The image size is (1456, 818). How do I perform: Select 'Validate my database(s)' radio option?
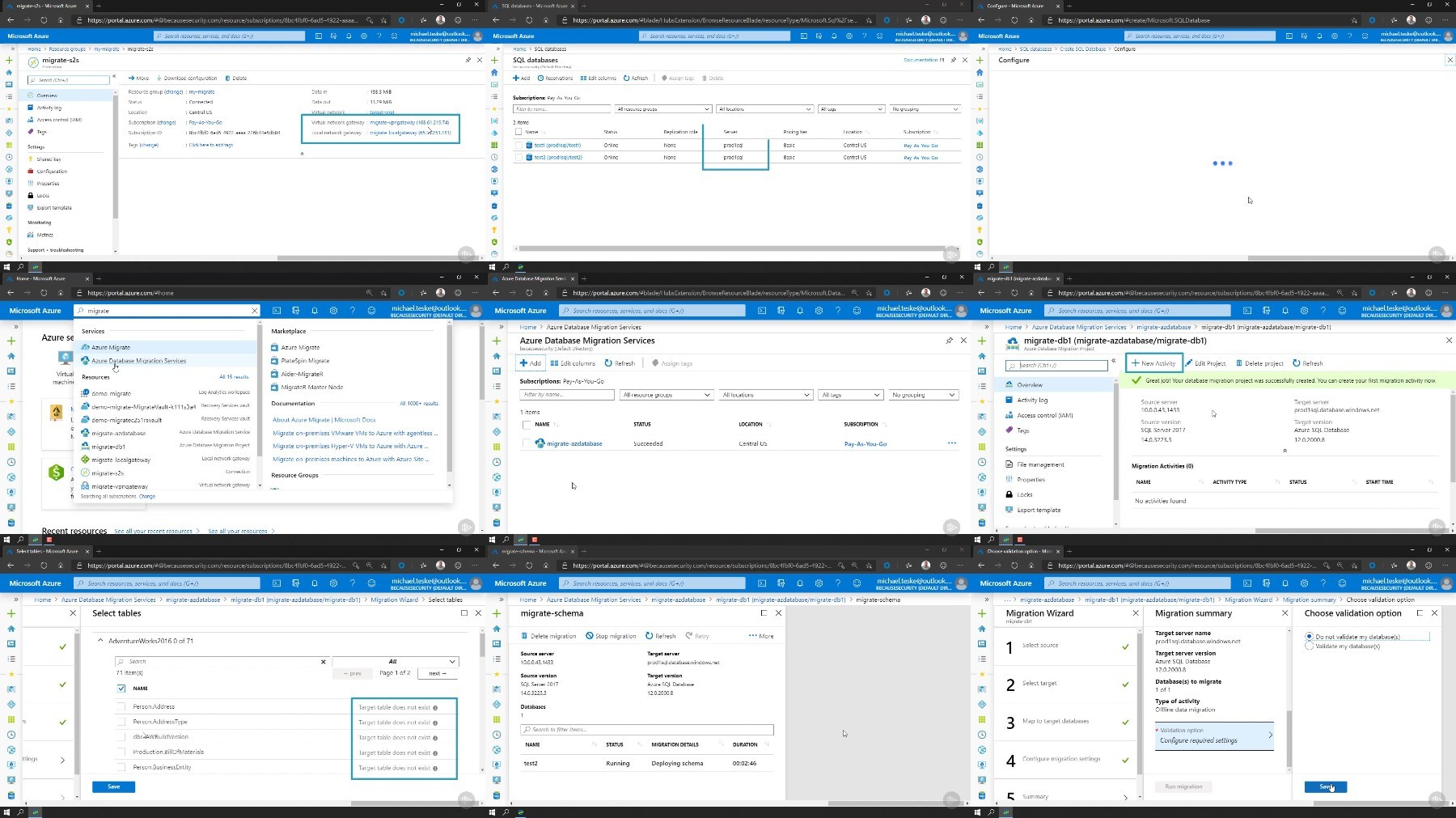point(1309,646)
